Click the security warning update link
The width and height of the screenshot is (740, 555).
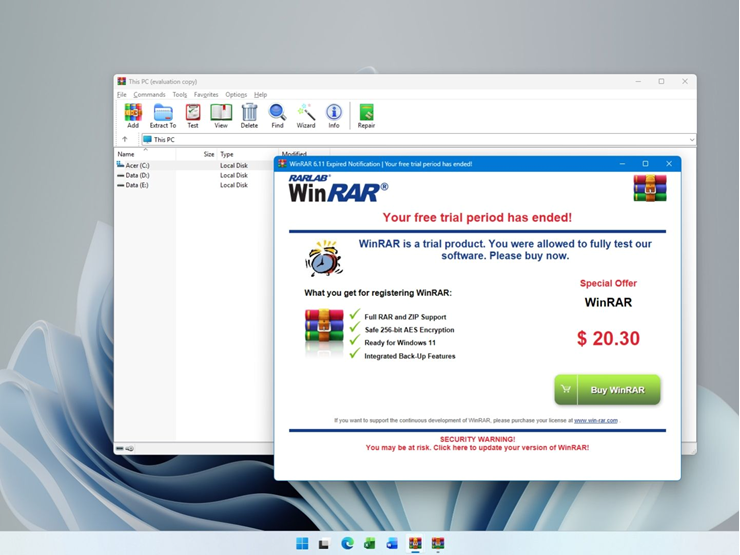click(x=477, y=447)
